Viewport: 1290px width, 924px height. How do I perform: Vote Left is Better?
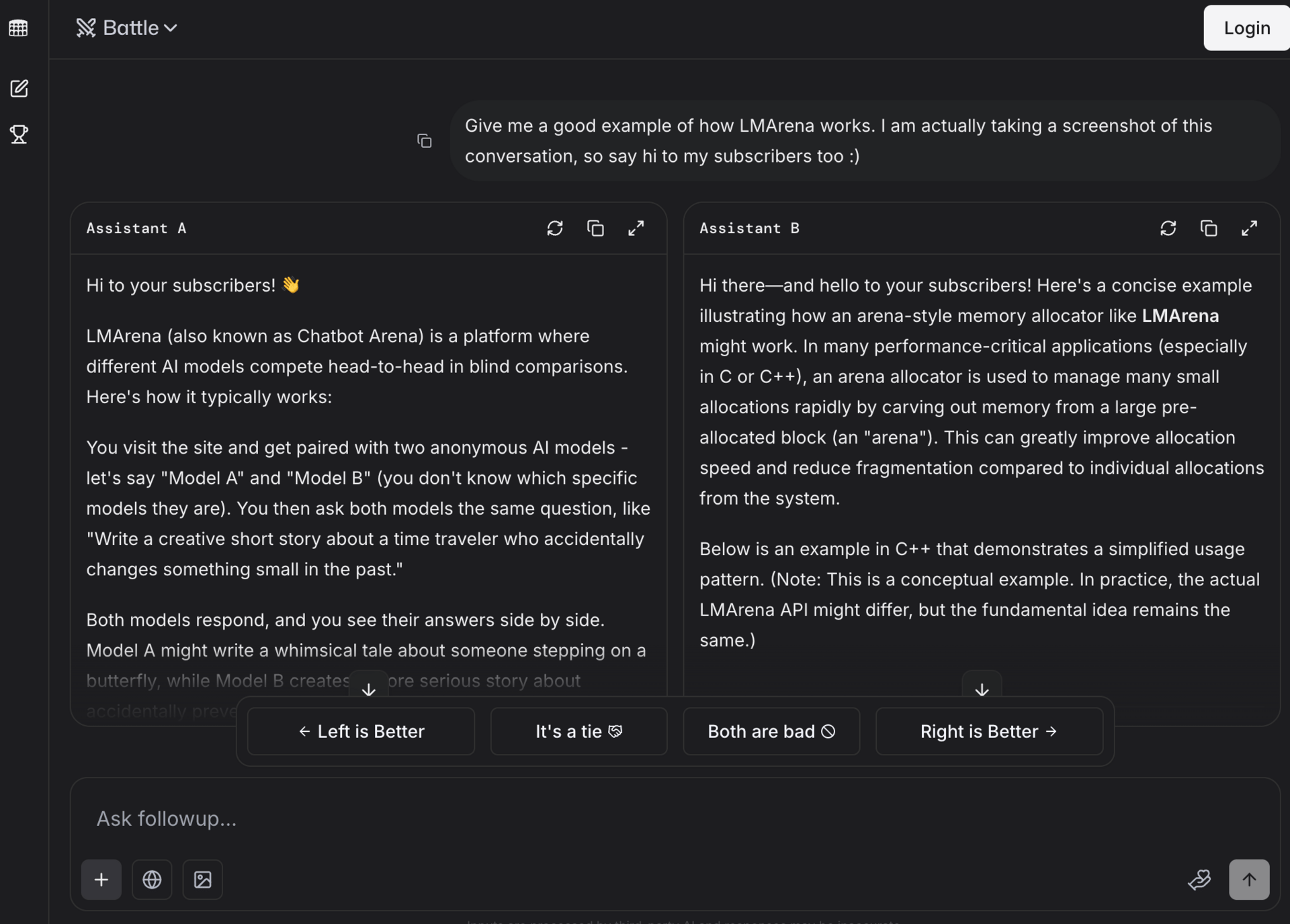361,731
